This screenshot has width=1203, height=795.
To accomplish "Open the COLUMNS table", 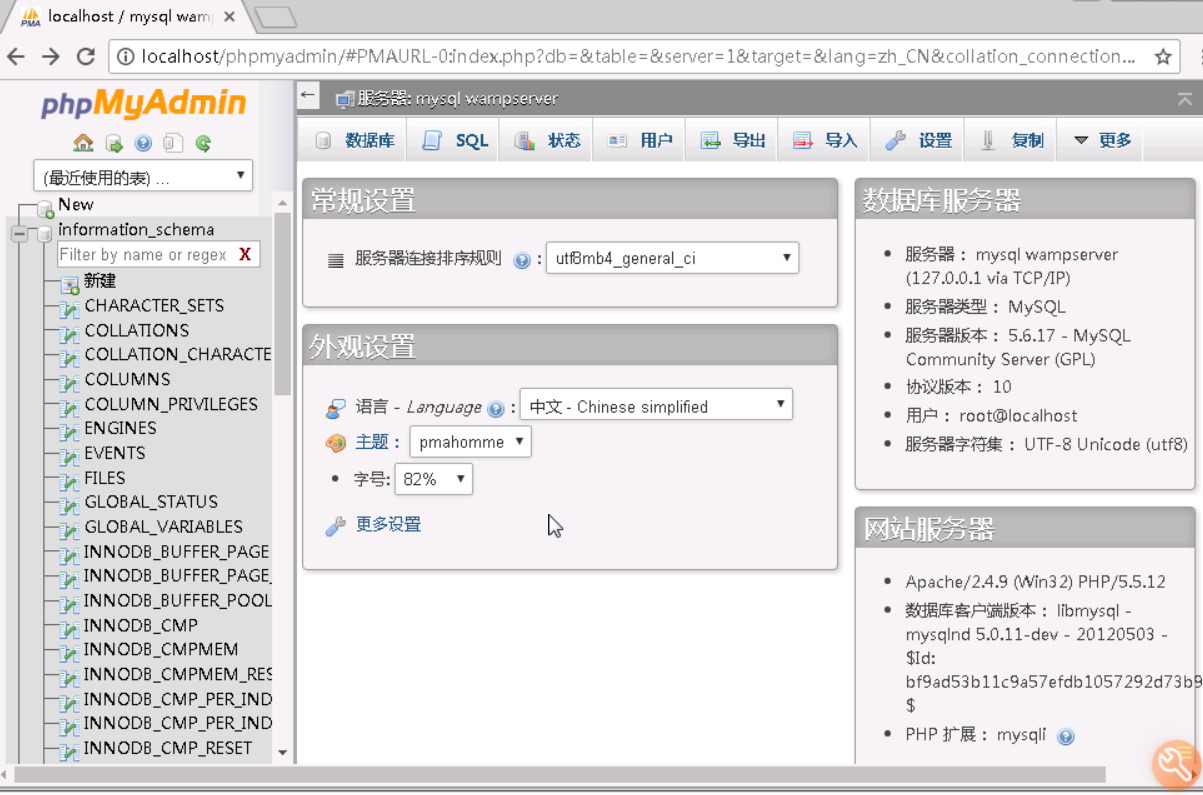I will 127,379.
